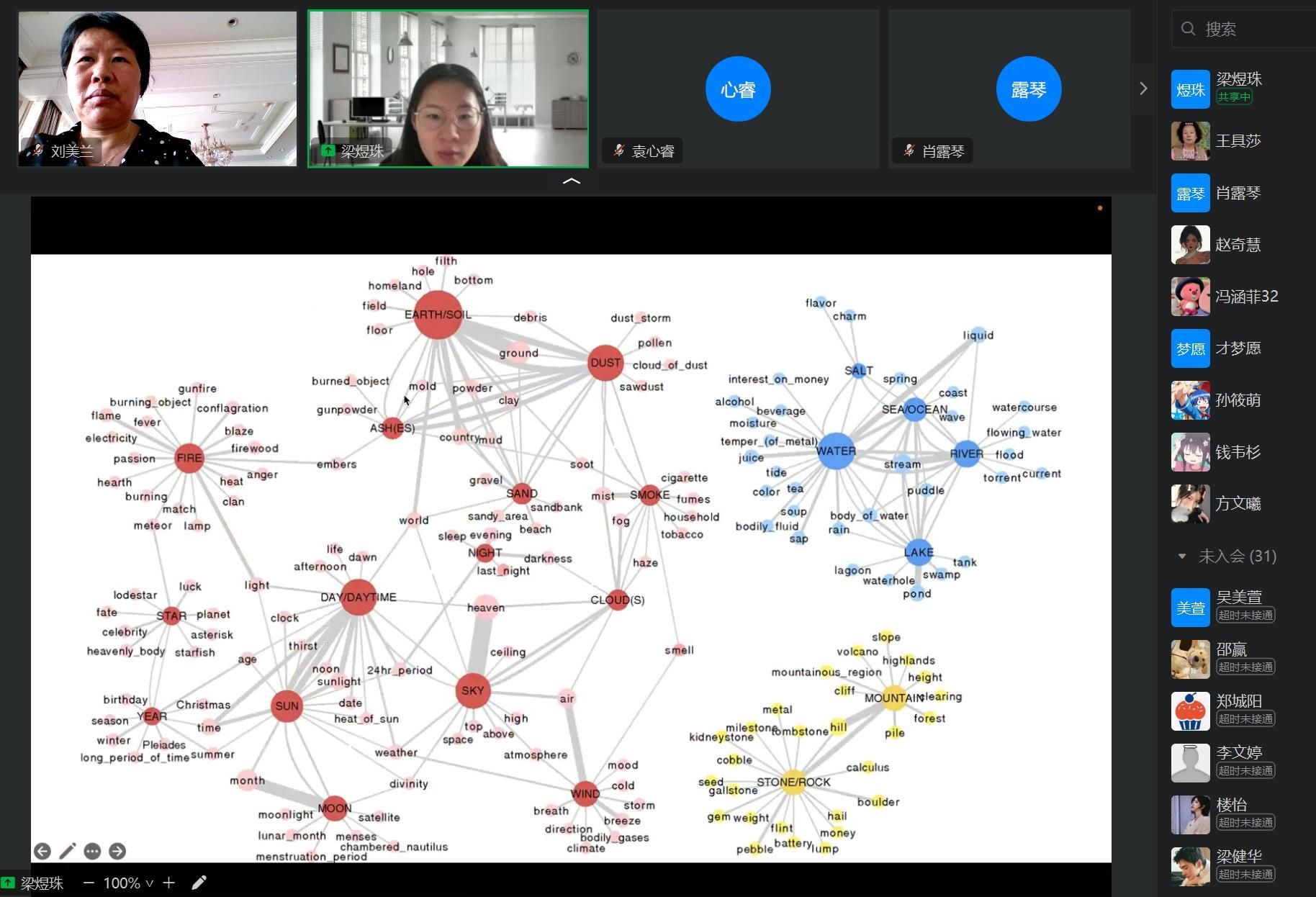Click the annotation pencil in bottom bar
The width and height of the screenshot is (1316, 897).
(x=199, y=883)
